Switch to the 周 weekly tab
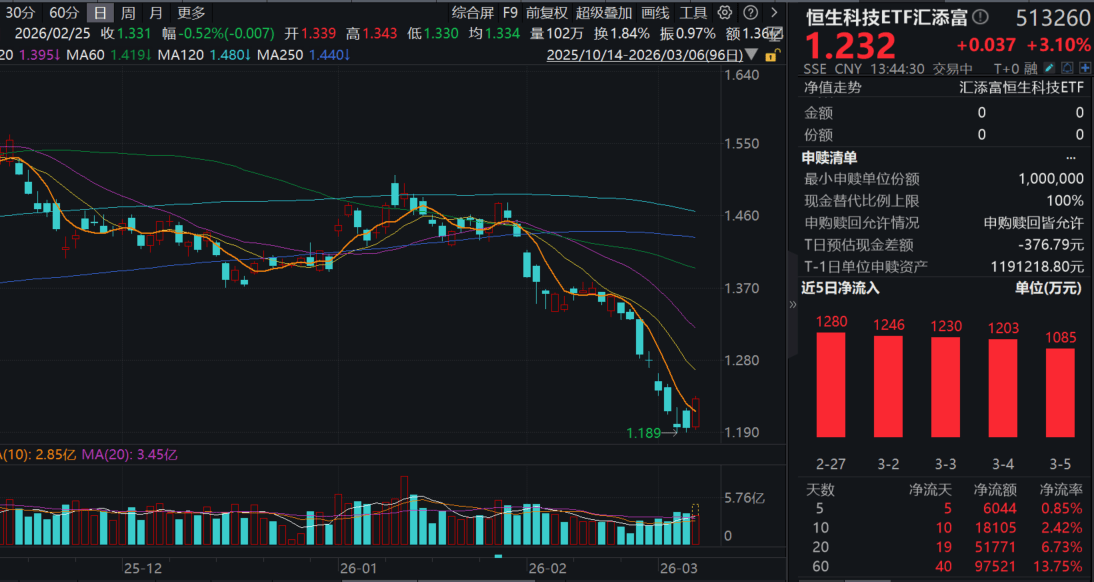 [x=127, y=13]
